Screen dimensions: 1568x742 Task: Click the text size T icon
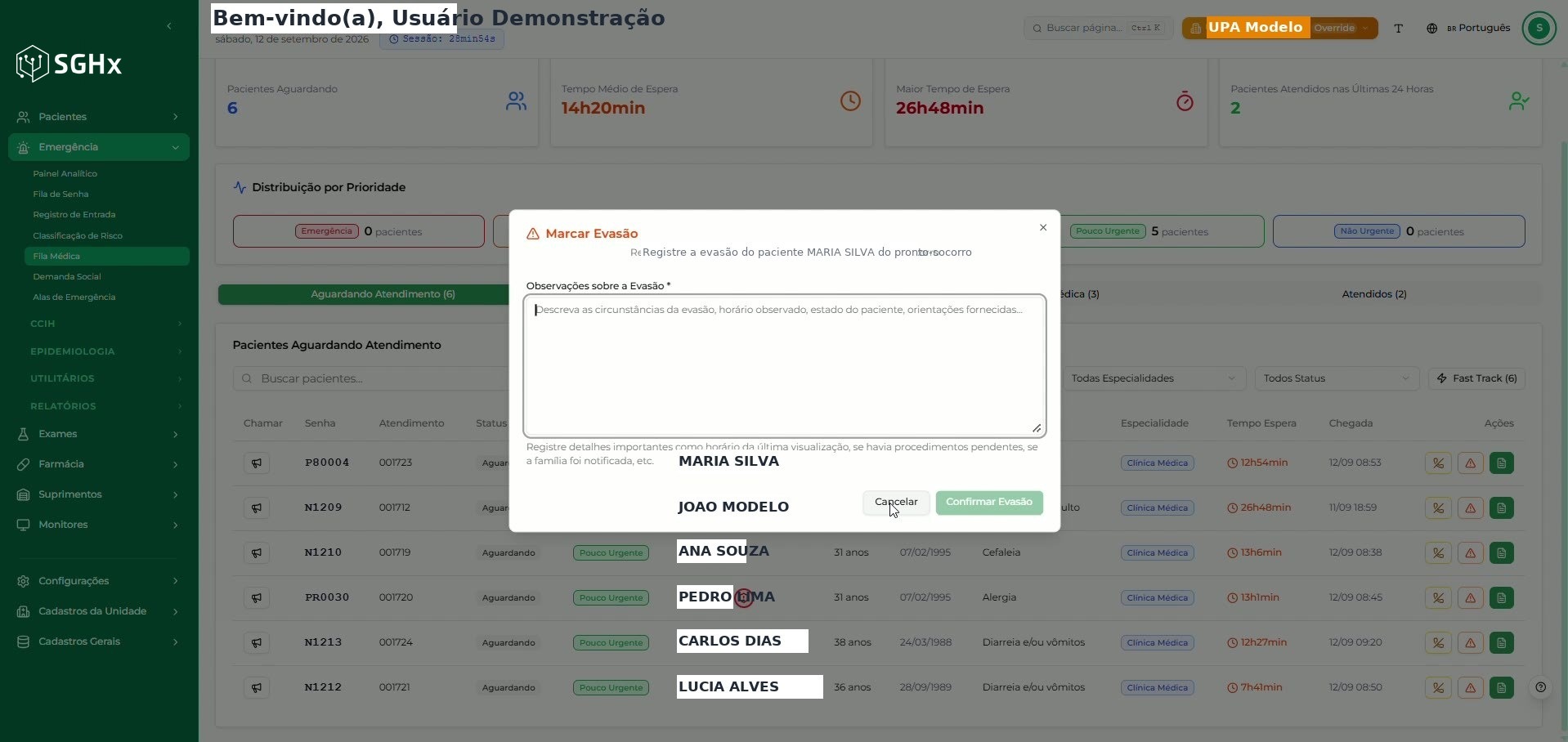1398,28
